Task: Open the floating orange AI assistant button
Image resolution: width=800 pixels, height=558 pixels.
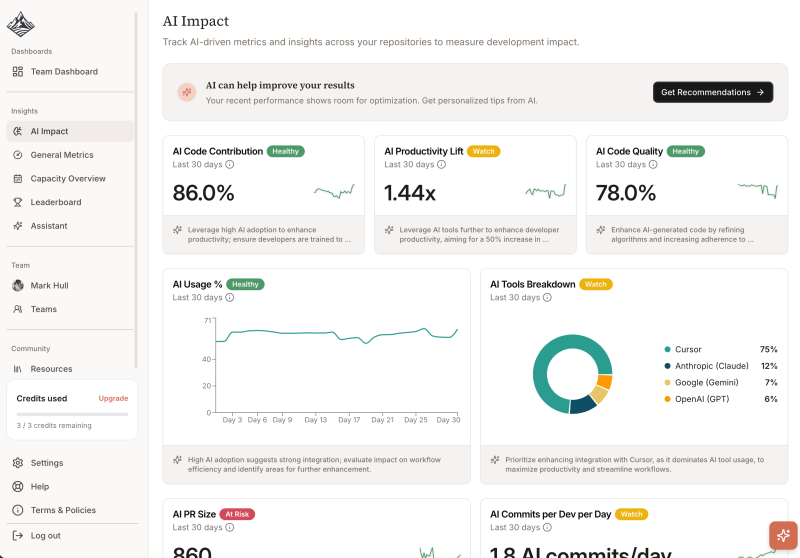Action: point(783,535)
